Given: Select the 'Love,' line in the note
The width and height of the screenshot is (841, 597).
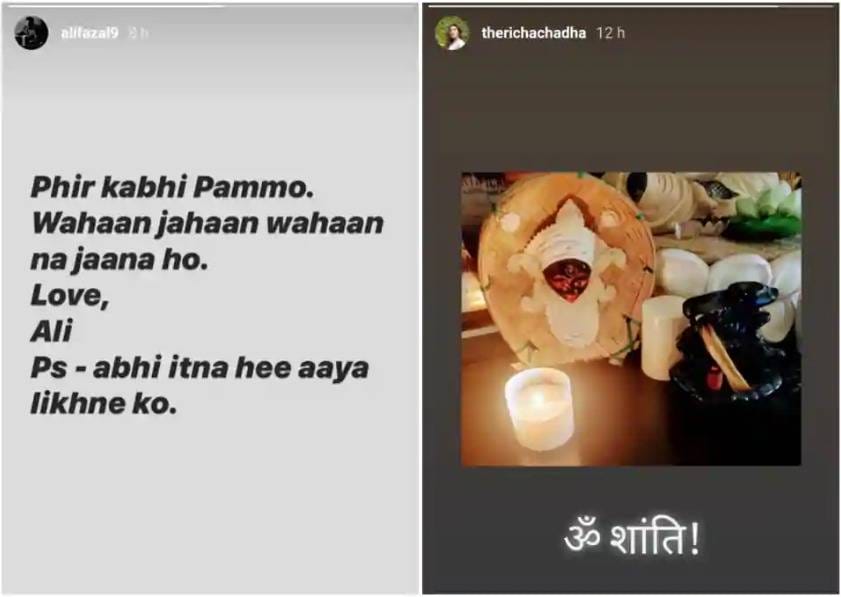Looking at the screenshot, I should 70,296.
